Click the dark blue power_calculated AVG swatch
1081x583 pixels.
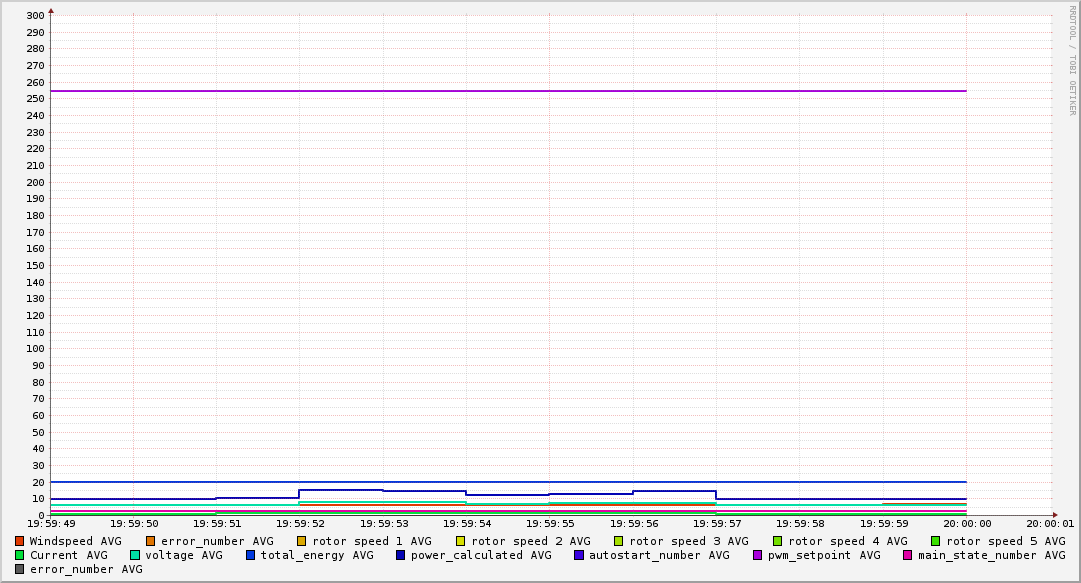401,555
